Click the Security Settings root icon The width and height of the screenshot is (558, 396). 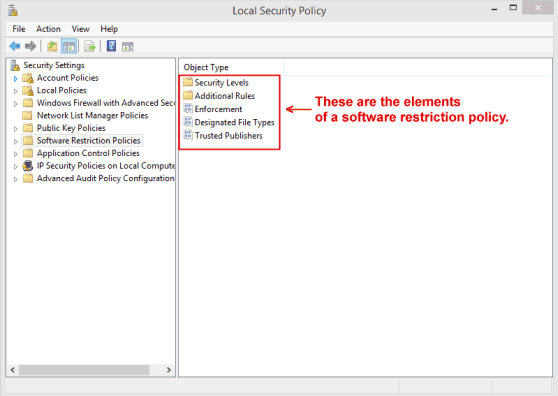15,65
